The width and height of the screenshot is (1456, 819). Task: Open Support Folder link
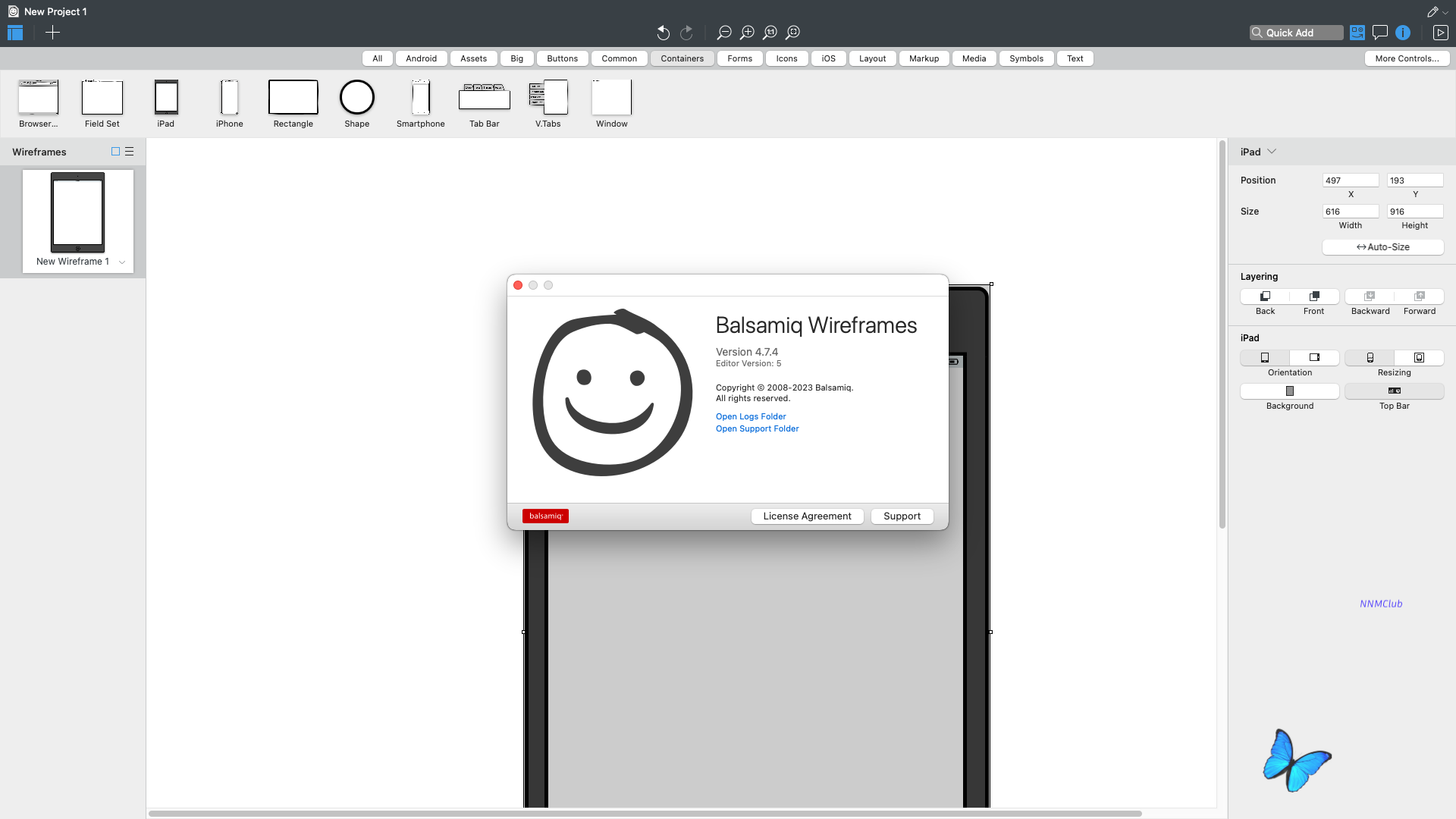[758, 428]
